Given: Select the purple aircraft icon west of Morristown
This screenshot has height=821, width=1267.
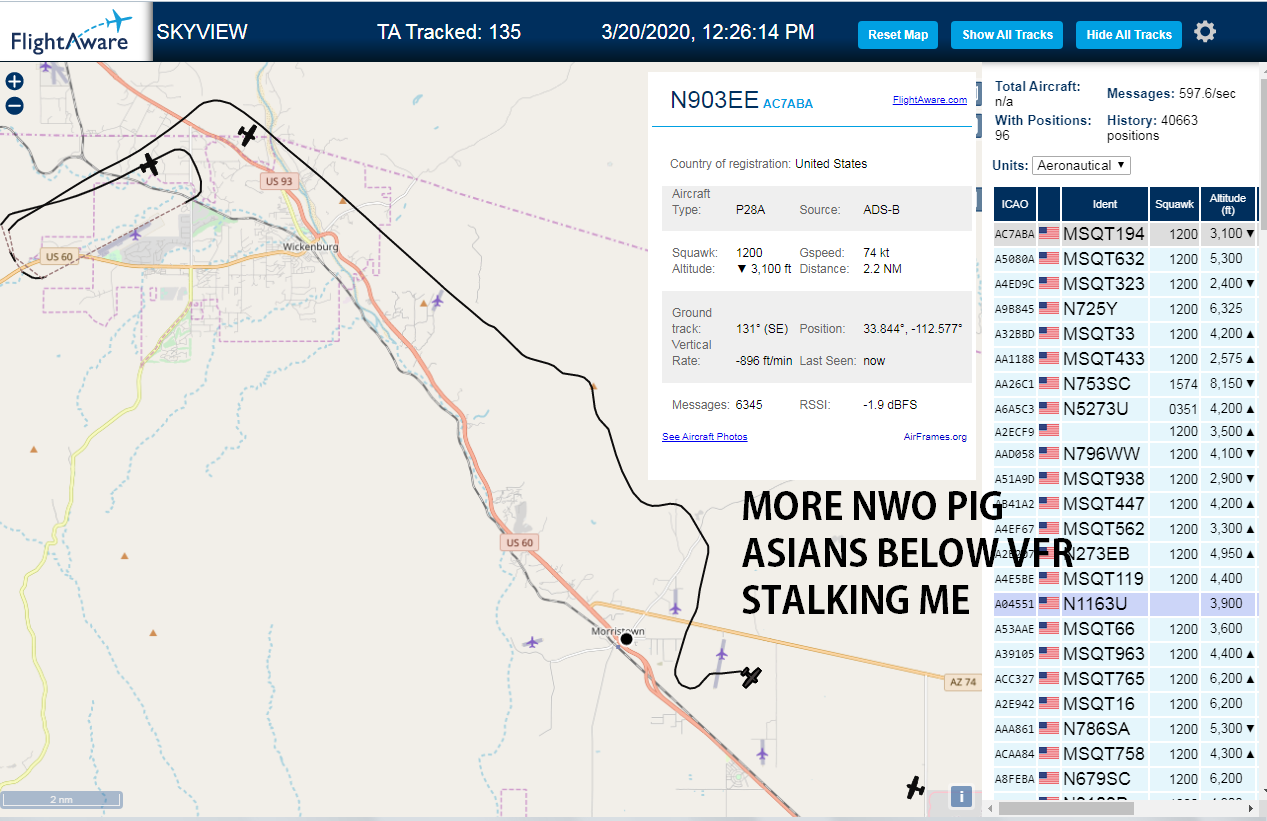Looking at the screenshot, I should (532, 642).
